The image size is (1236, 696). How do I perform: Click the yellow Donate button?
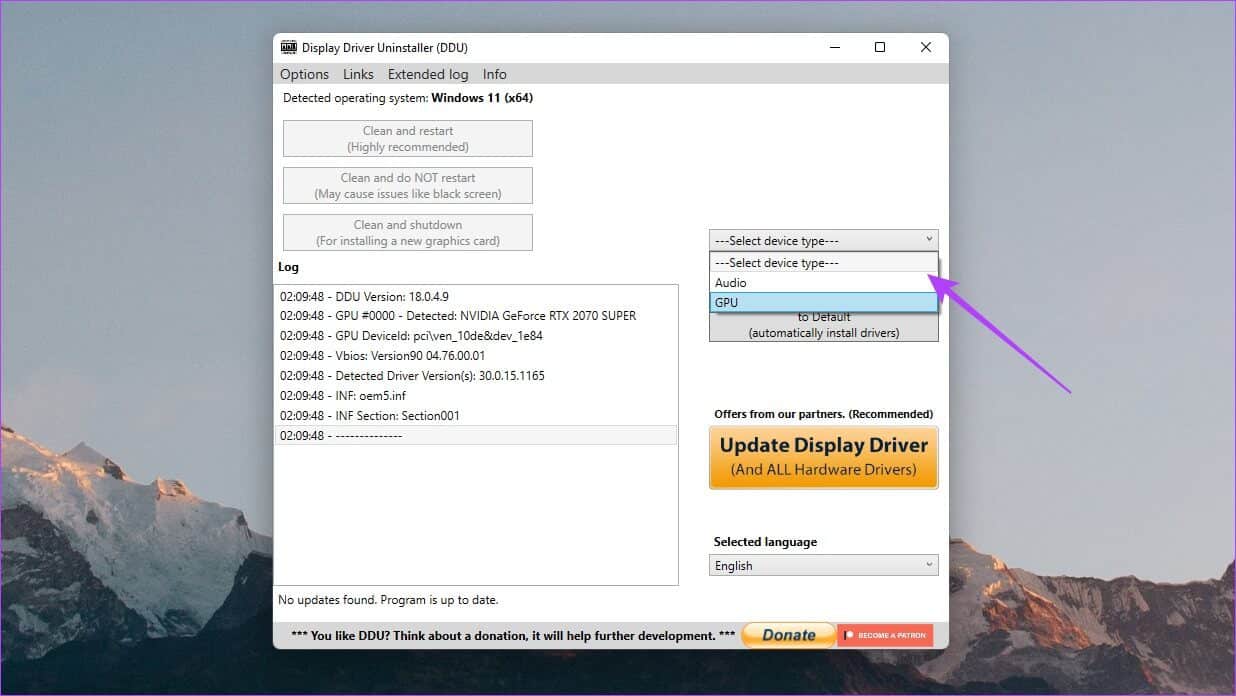coord(789,635)
